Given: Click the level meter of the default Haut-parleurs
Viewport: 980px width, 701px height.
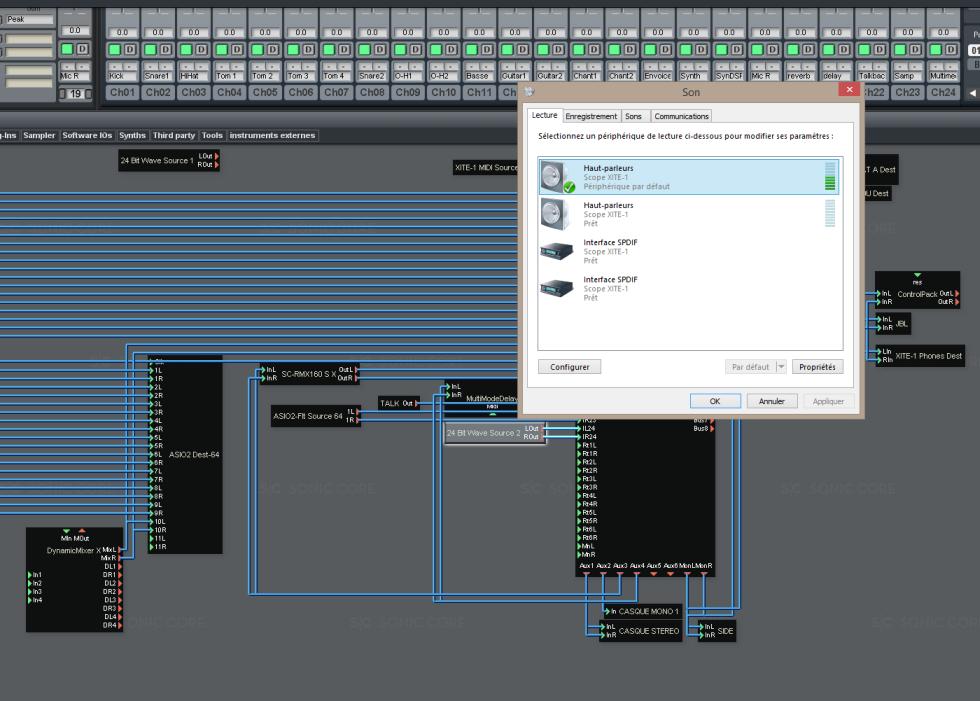Looking at the screenshot, I should (x=830, y=176).
